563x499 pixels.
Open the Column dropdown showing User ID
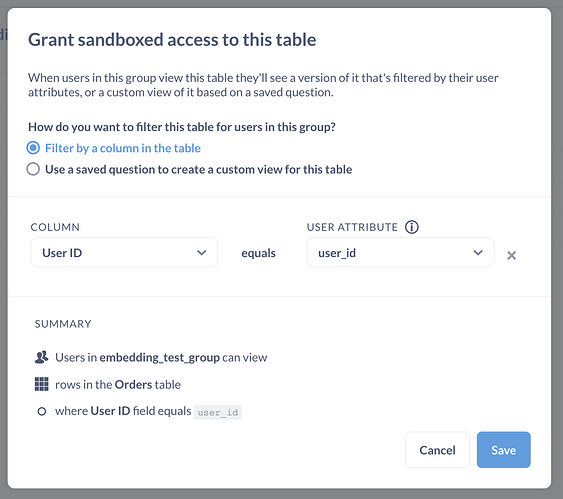(124, 252)
